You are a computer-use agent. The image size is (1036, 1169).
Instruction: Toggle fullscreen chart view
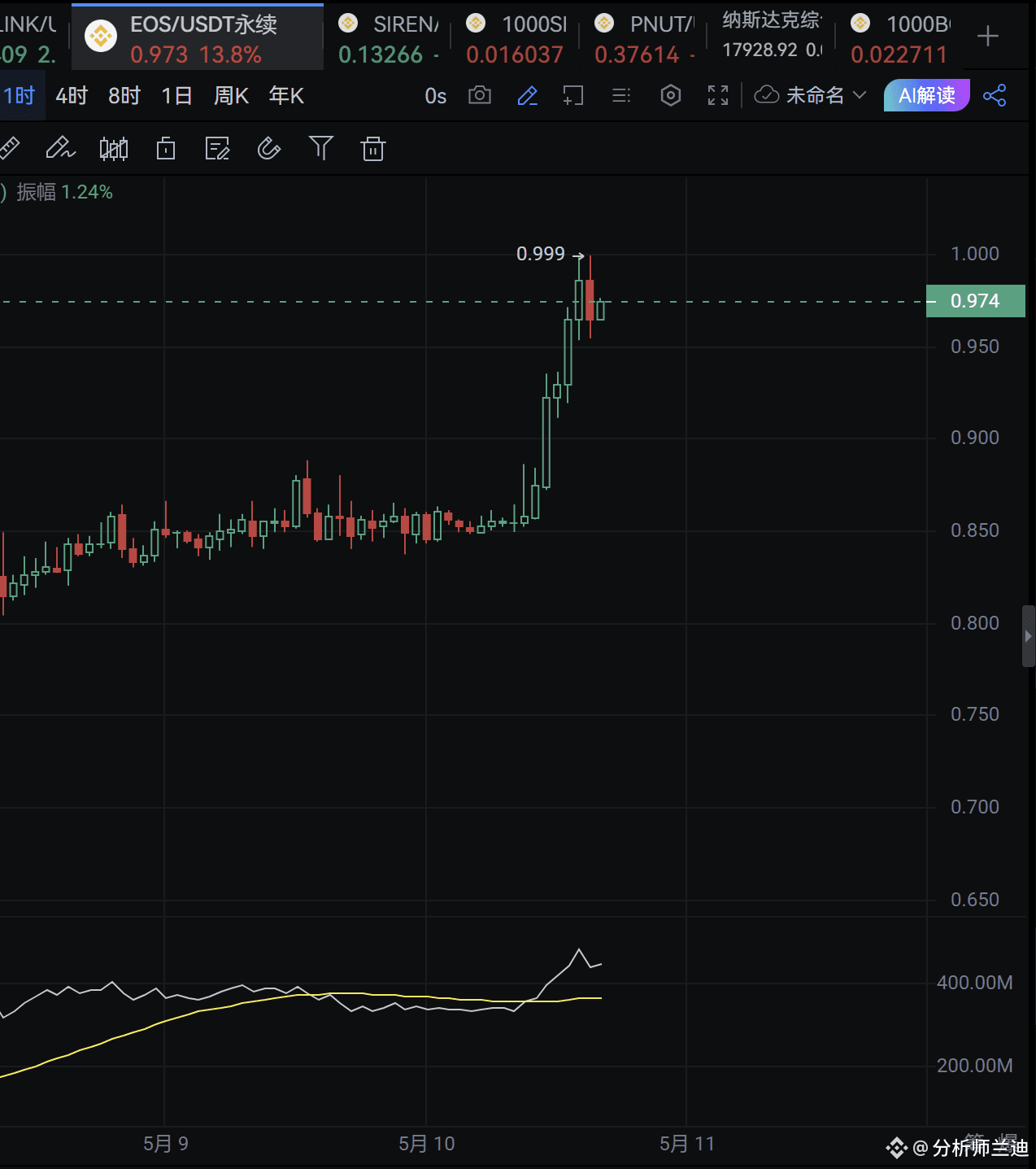718,95
